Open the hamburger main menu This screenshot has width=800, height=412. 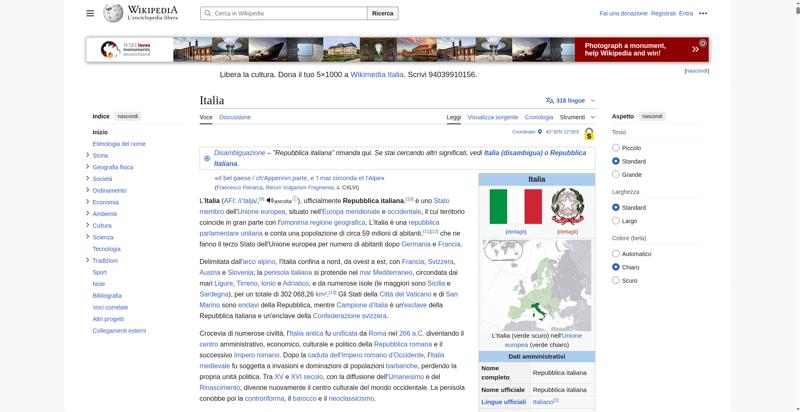click(90, 13)
